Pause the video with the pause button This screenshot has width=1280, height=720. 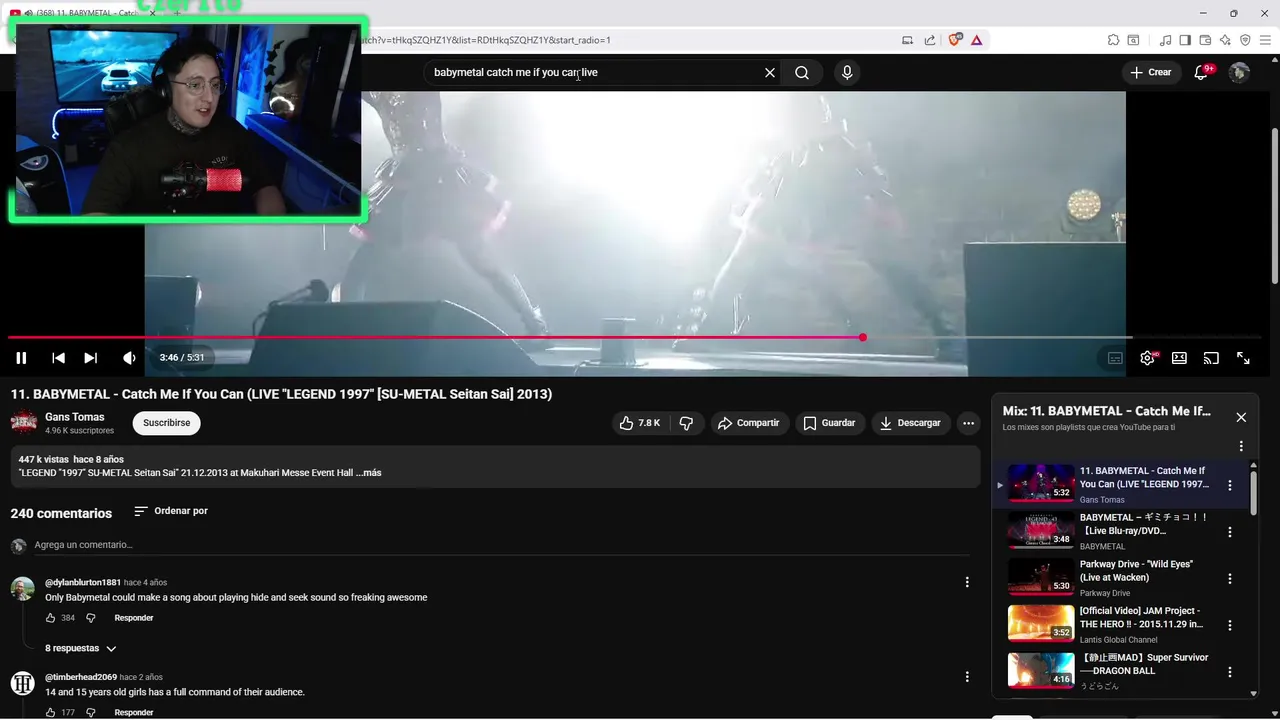[21, 358]
